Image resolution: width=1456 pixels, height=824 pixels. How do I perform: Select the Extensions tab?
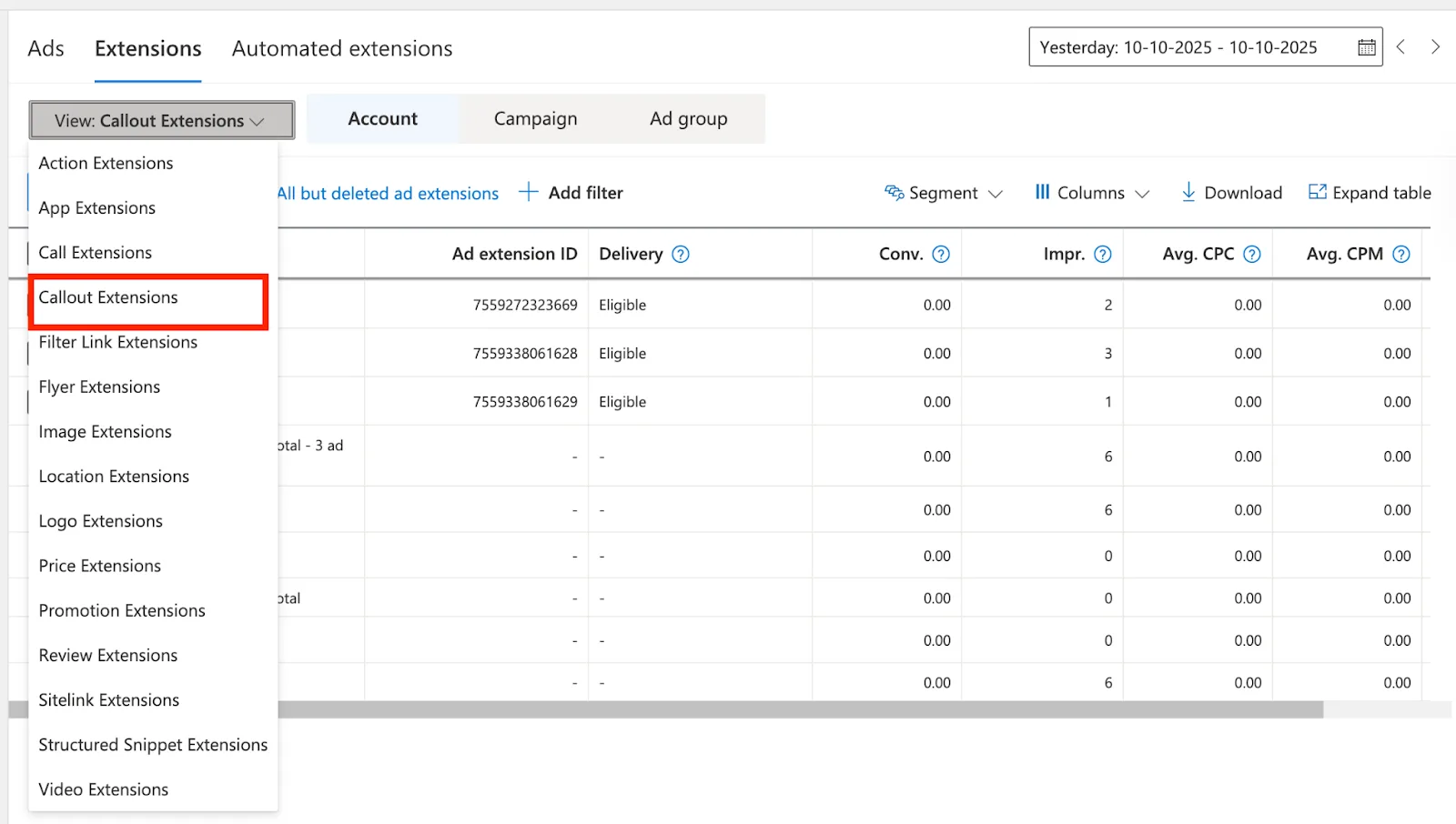tap(148, 48)
